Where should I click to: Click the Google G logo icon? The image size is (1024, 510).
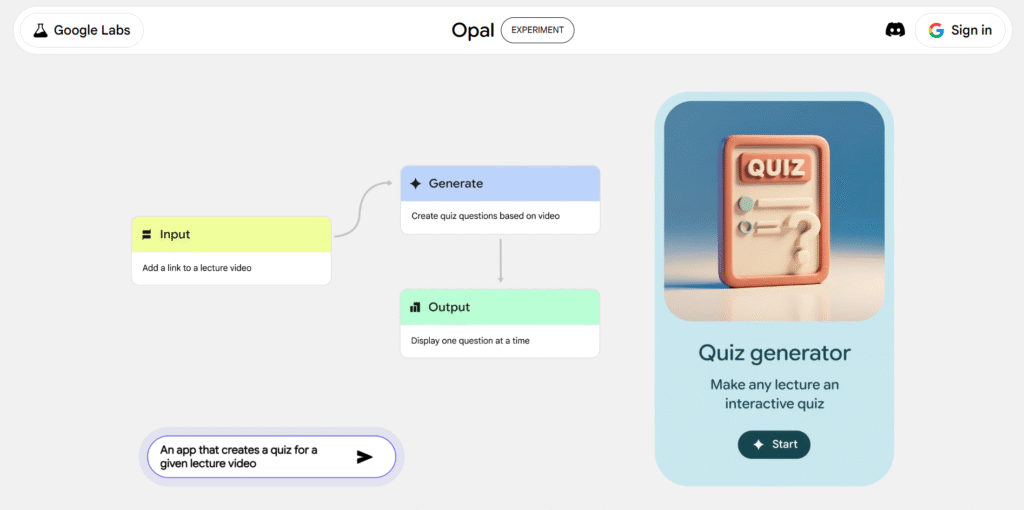click(936, 30)
